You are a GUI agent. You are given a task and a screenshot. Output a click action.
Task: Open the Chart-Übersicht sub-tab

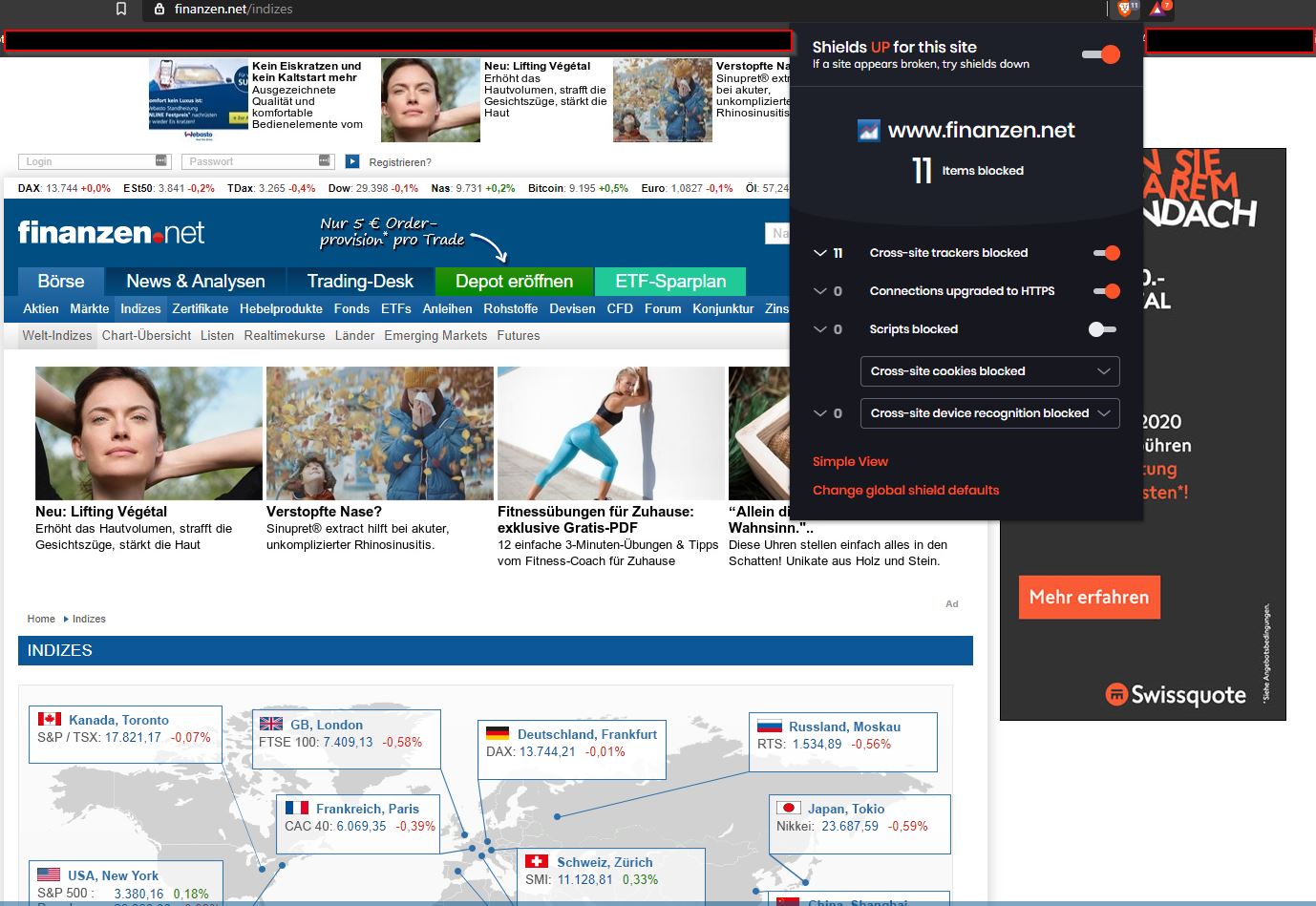coord(147,335)
